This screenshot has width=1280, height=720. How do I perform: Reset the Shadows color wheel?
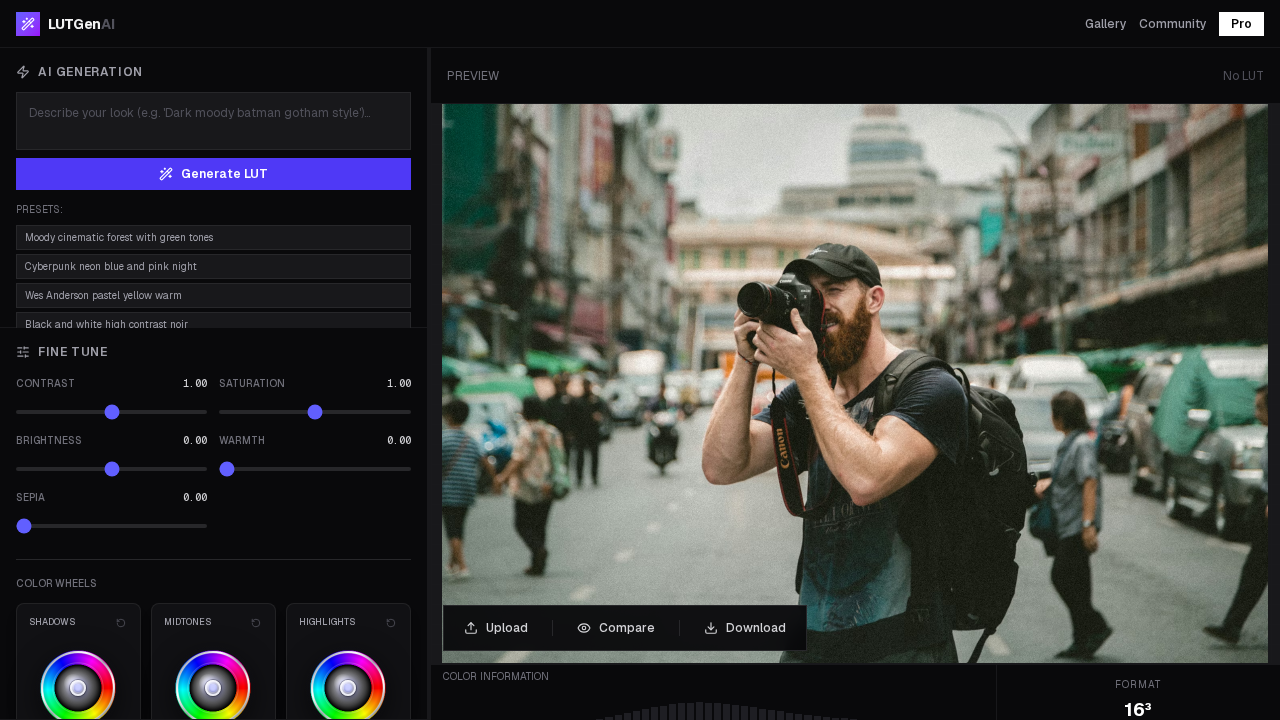tap(120, 622)
